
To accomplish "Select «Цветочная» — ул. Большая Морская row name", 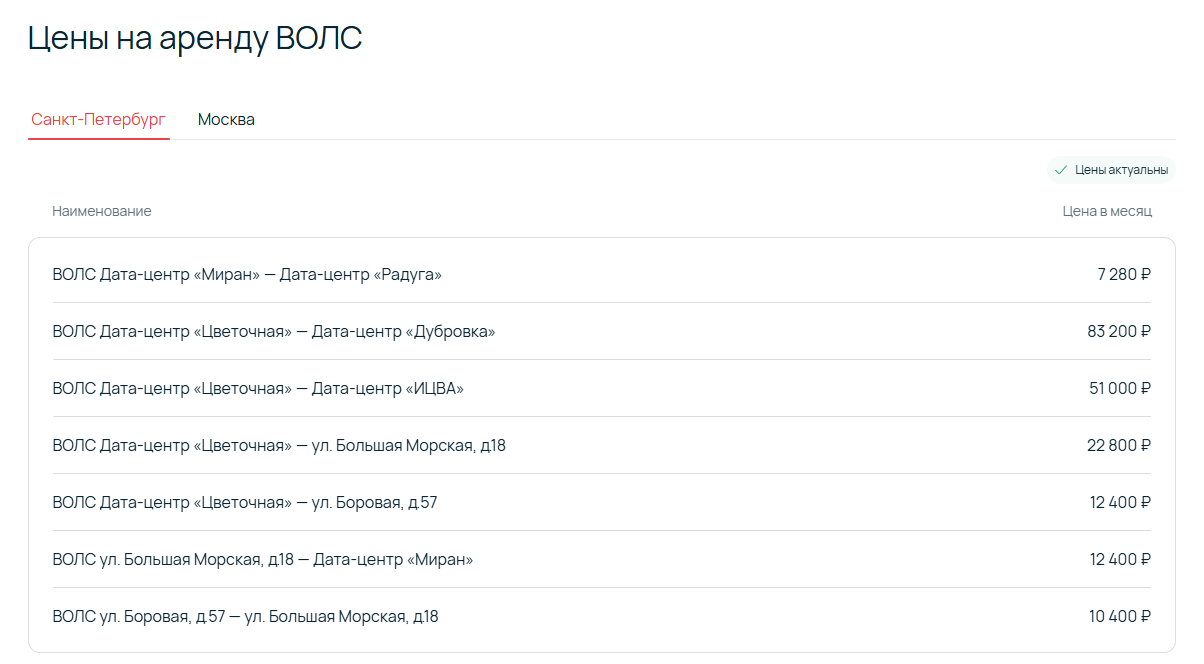I will [279, 445].
